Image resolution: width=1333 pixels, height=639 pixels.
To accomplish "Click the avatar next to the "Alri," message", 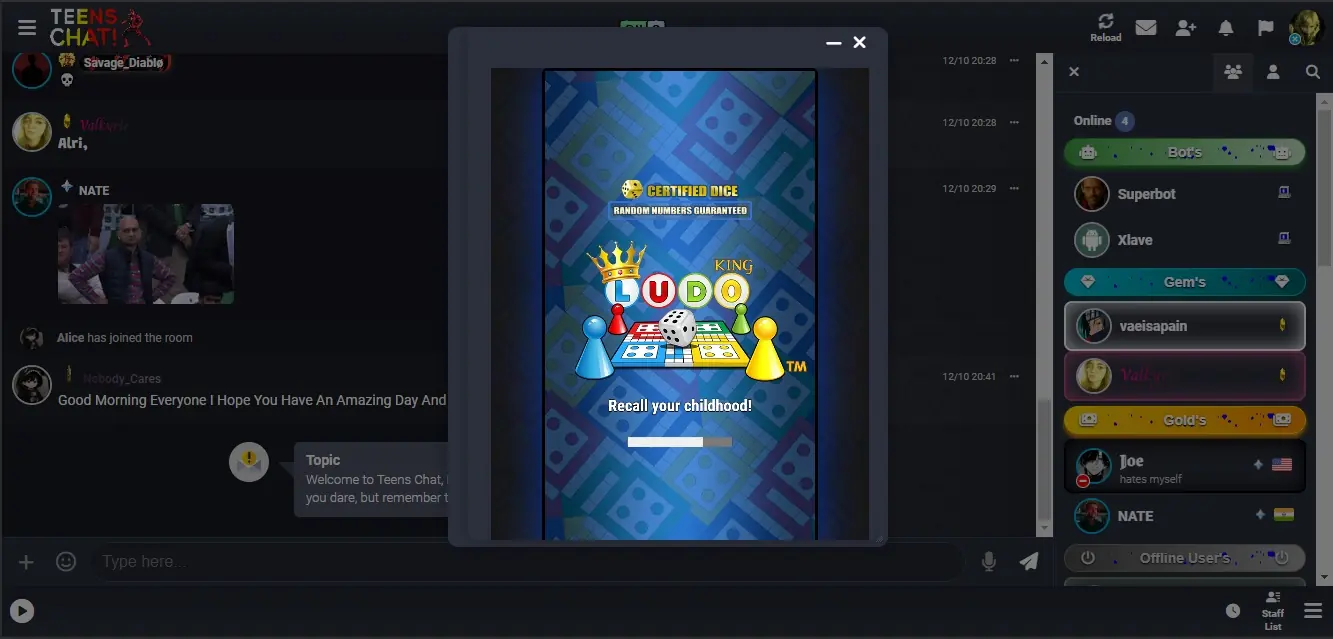I will (x=32, y=132).
